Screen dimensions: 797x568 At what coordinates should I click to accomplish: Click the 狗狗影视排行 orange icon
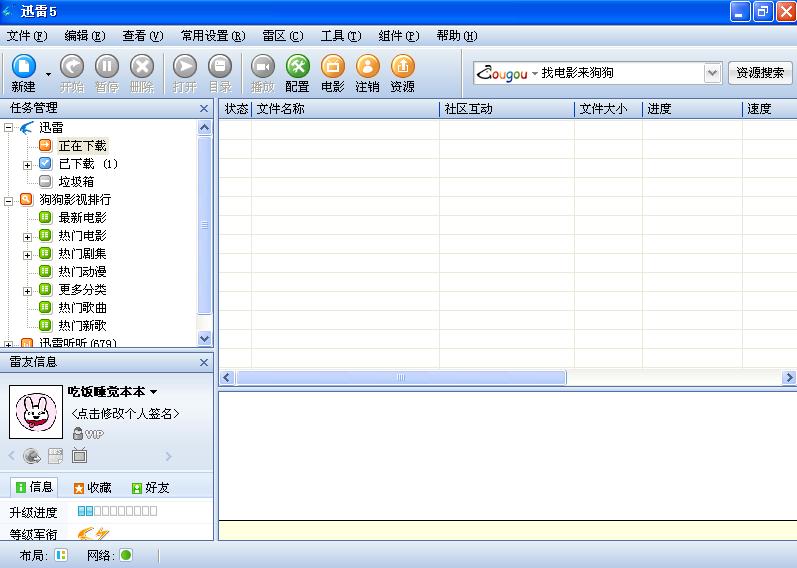coord(26,199)
